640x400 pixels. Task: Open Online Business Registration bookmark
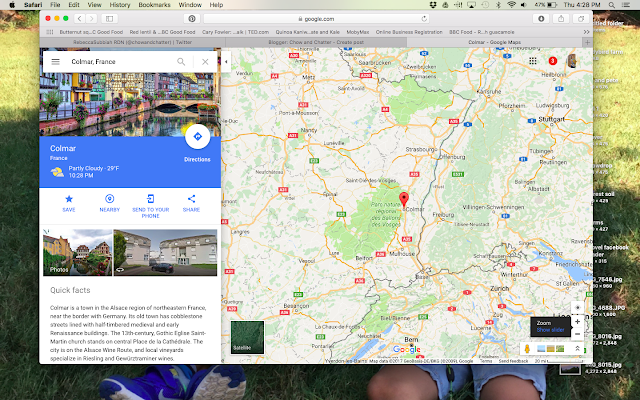[x=409, y=32]
